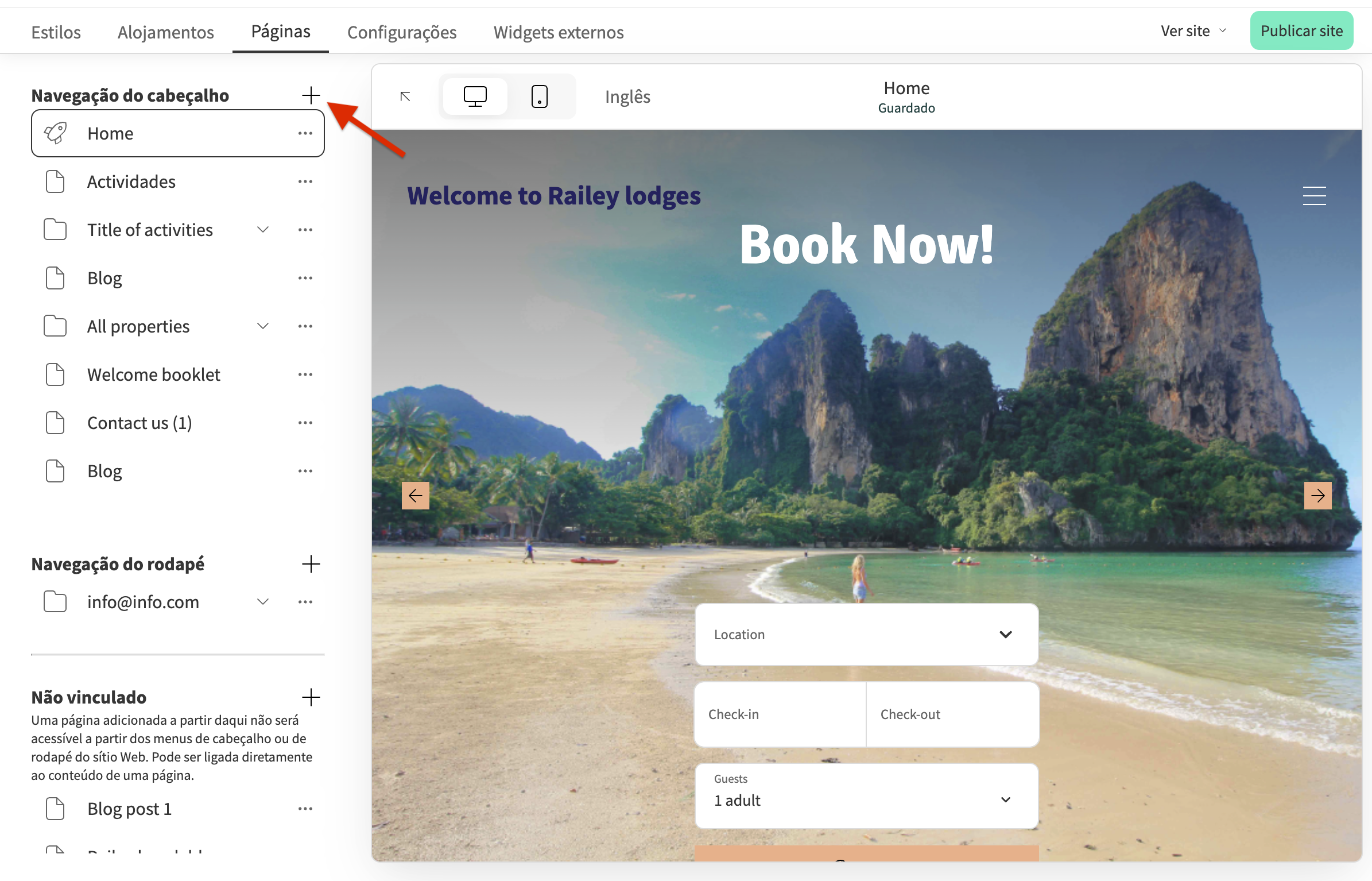Click the Publicar site button
This screenshot has width=1372, height=881.
pos(1301,31)
